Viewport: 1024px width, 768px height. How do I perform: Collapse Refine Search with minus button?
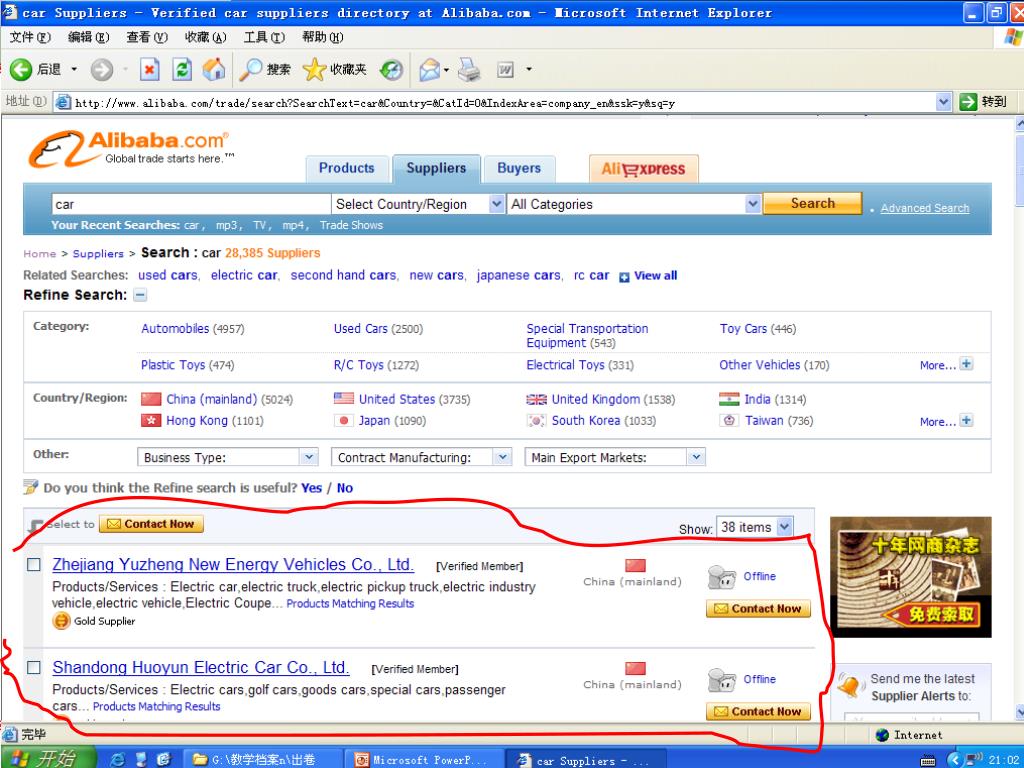[x=140, y=295]
